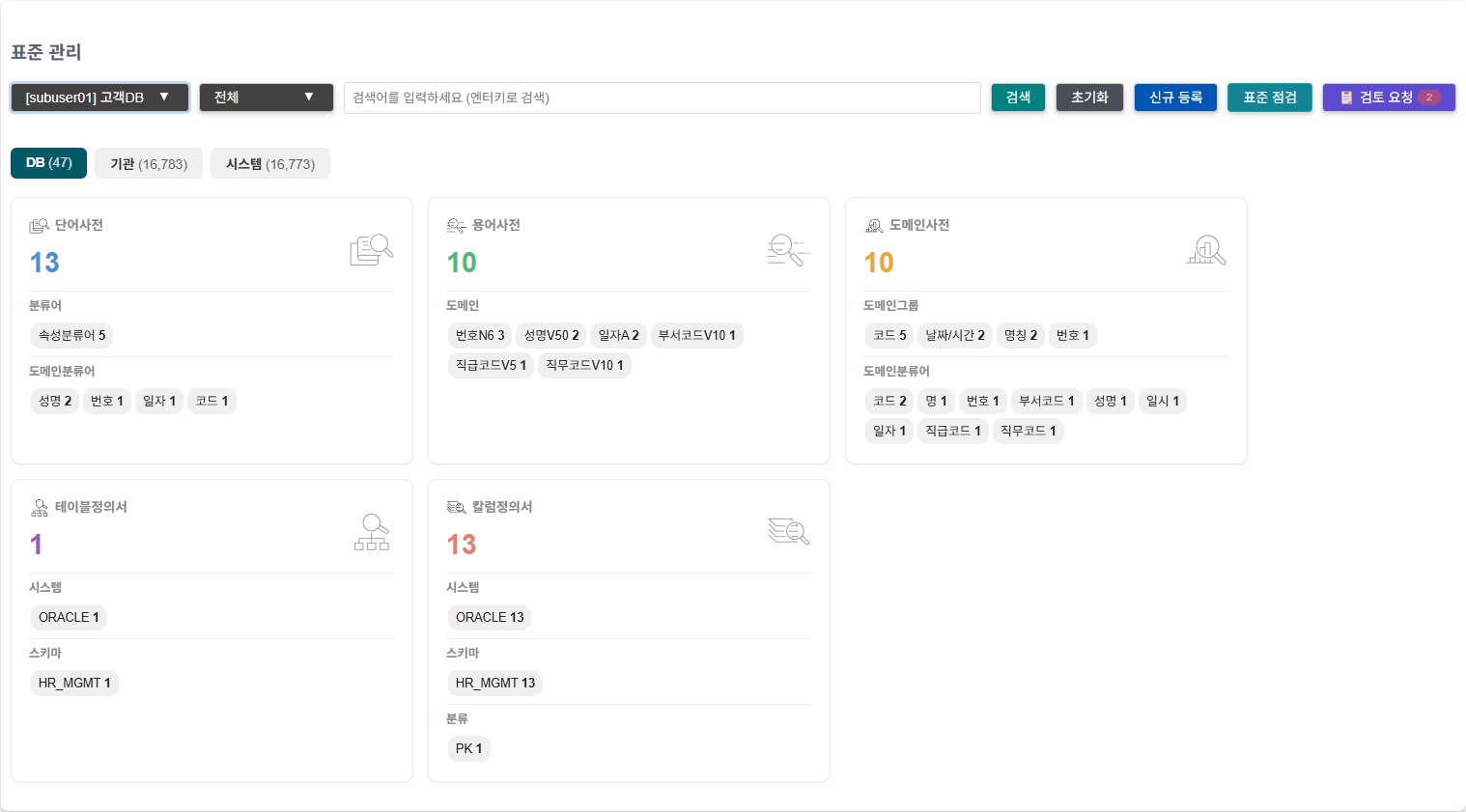The height and width of the screenshot is (812, 1466).
Task: Select the 코드 2 chip in 도메인사전
Action: pyautogui.click(x=889, y=401)
